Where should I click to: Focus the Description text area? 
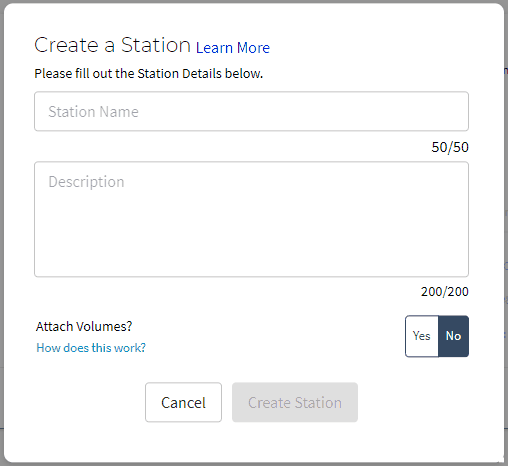251,219
